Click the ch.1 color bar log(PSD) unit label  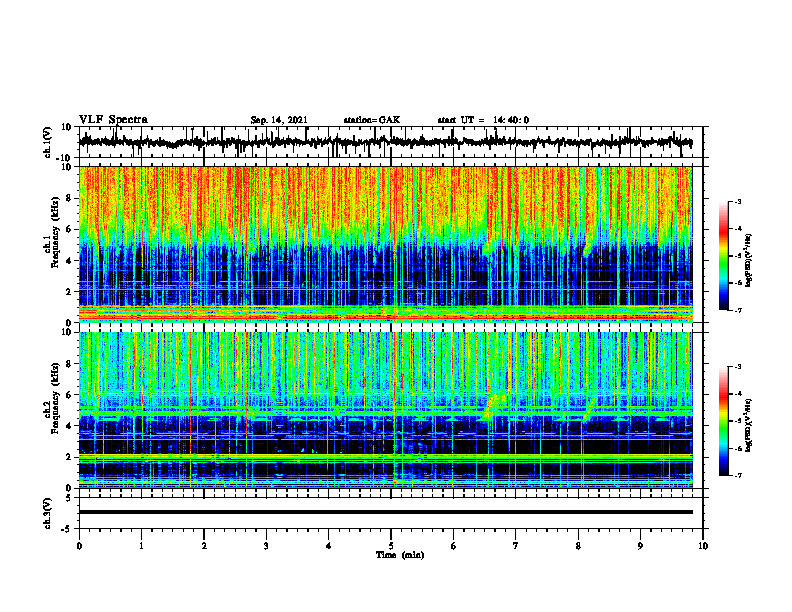[x=749, y=260]
